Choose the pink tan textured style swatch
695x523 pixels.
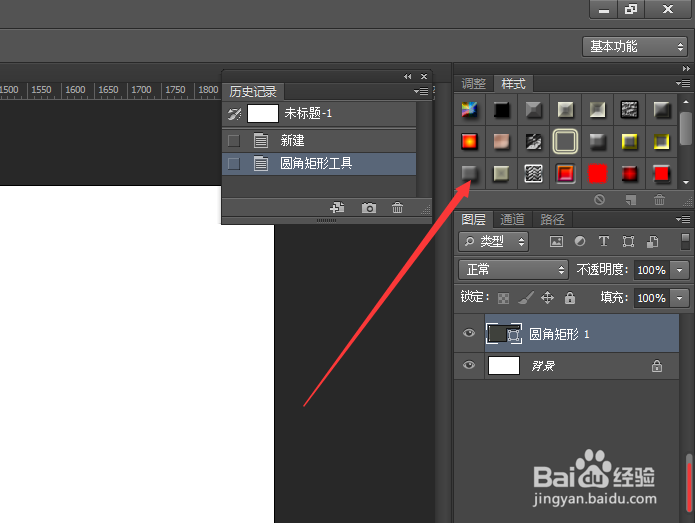click(x=502, y=141)
